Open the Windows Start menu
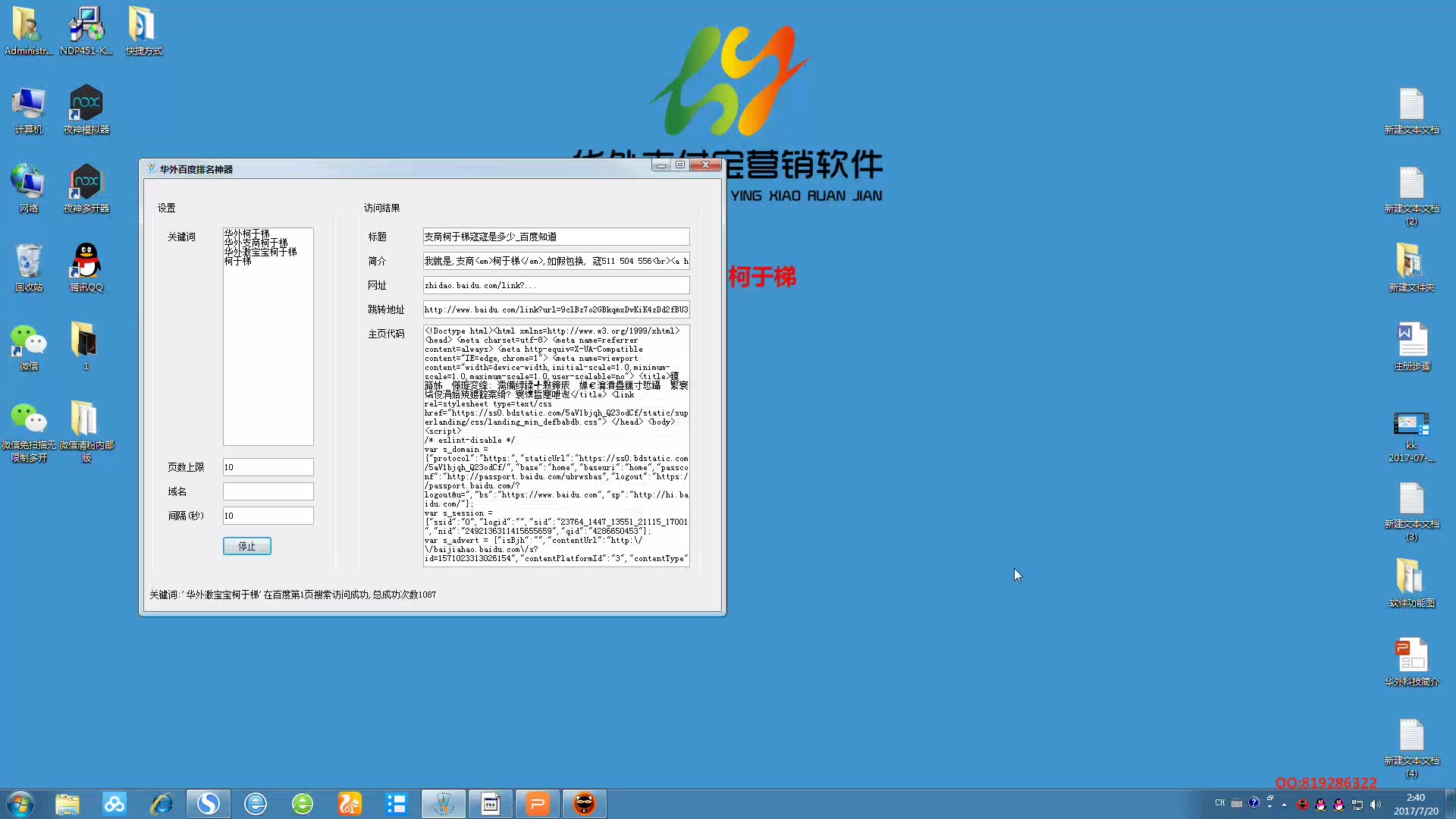 tap(20, 804)
